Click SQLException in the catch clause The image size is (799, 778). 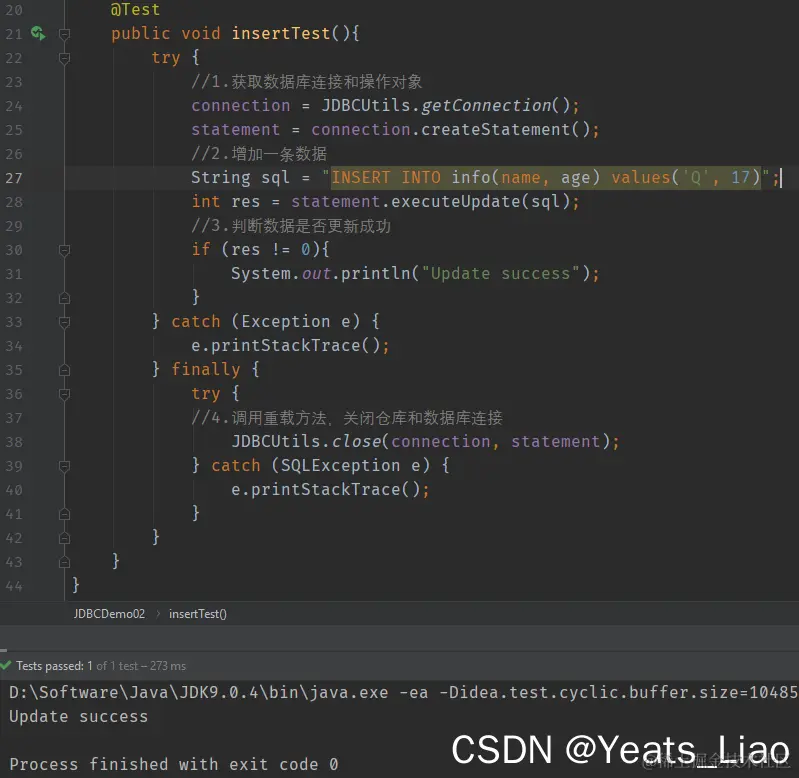tap(340, 465)
